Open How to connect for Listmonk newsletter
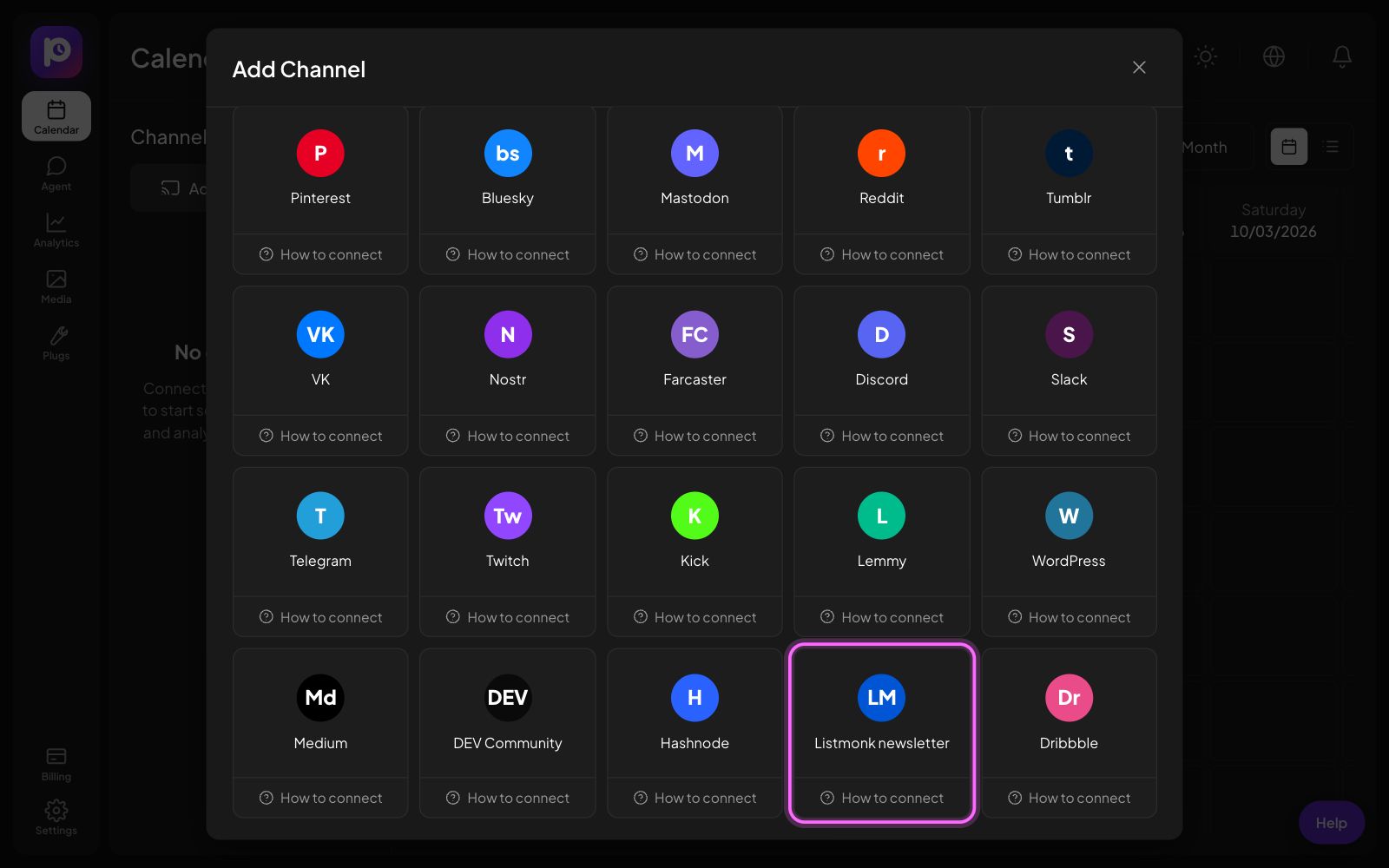The height and width of the screenshot is (868, 1389). click(x=881, y=798)
